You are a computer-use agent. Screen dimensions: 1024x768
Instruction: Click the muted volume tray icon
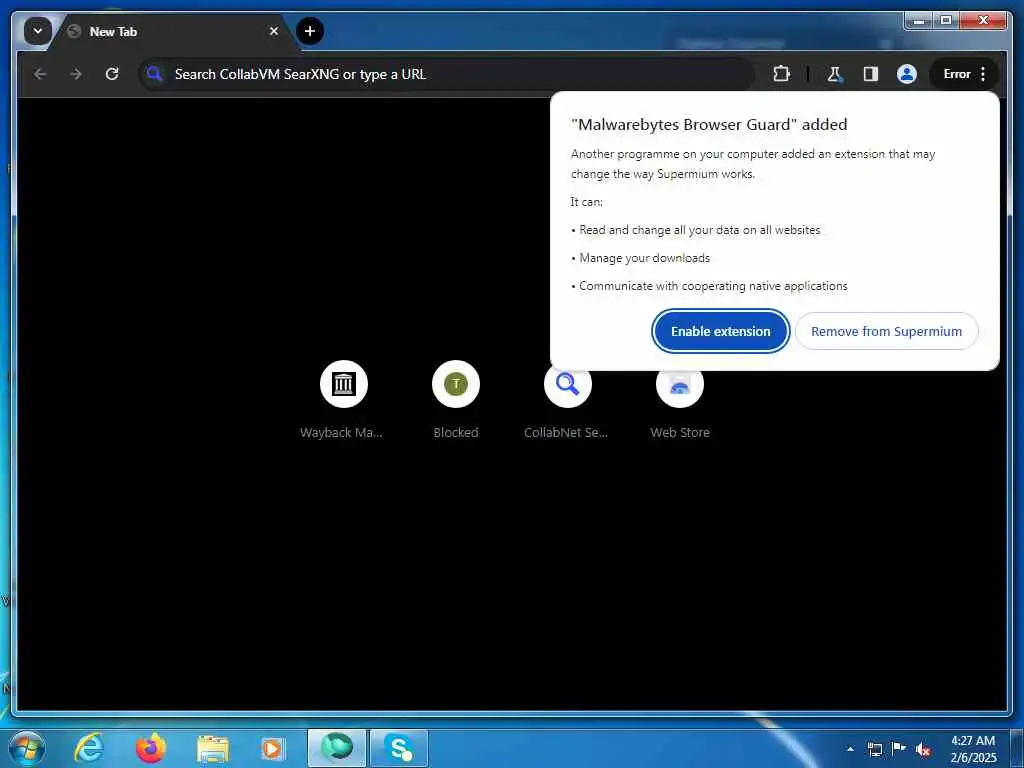[923, 750]
